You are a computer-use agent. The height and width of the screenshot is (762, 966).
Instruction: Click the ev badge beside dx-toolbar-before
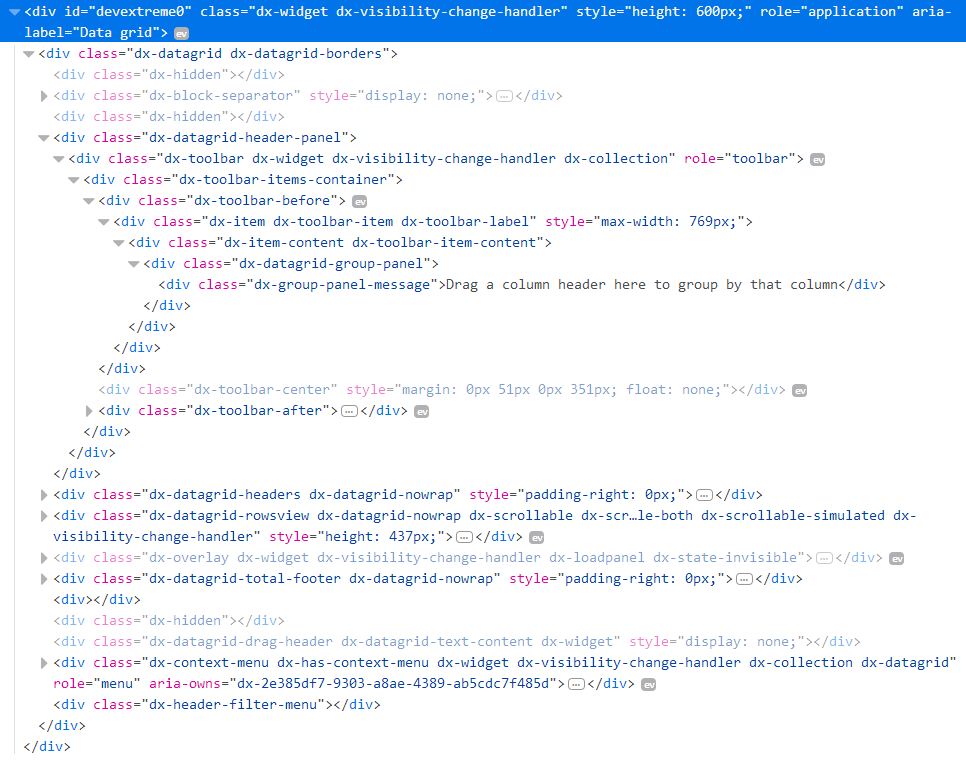tap(360, 202)
